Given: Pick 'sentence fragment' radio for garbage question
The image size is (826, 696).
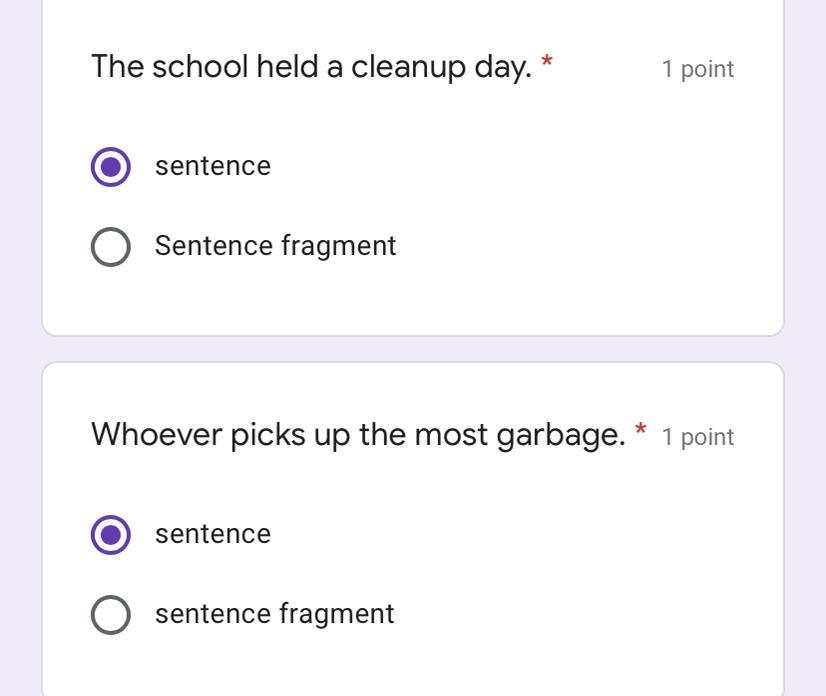Looking at the screenshot, I should [110, 614].
